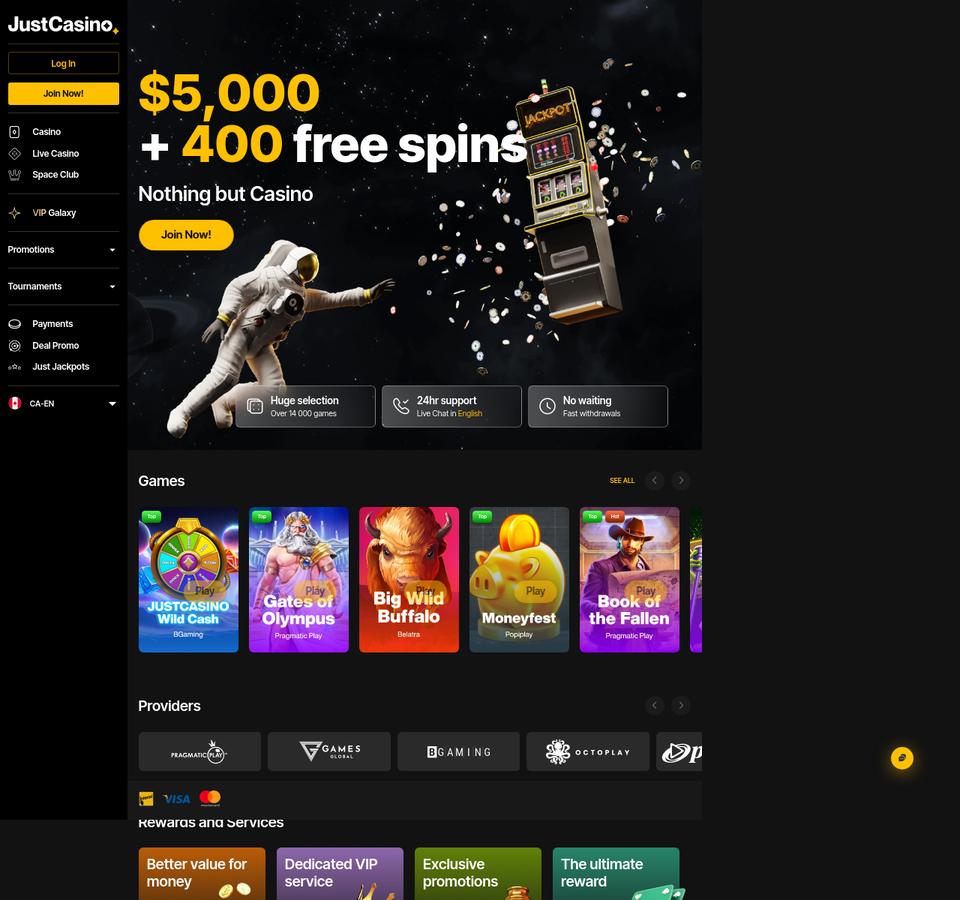Click the Log In button
The height and width of the screenshot is (900, 960).
coord(64,63)
